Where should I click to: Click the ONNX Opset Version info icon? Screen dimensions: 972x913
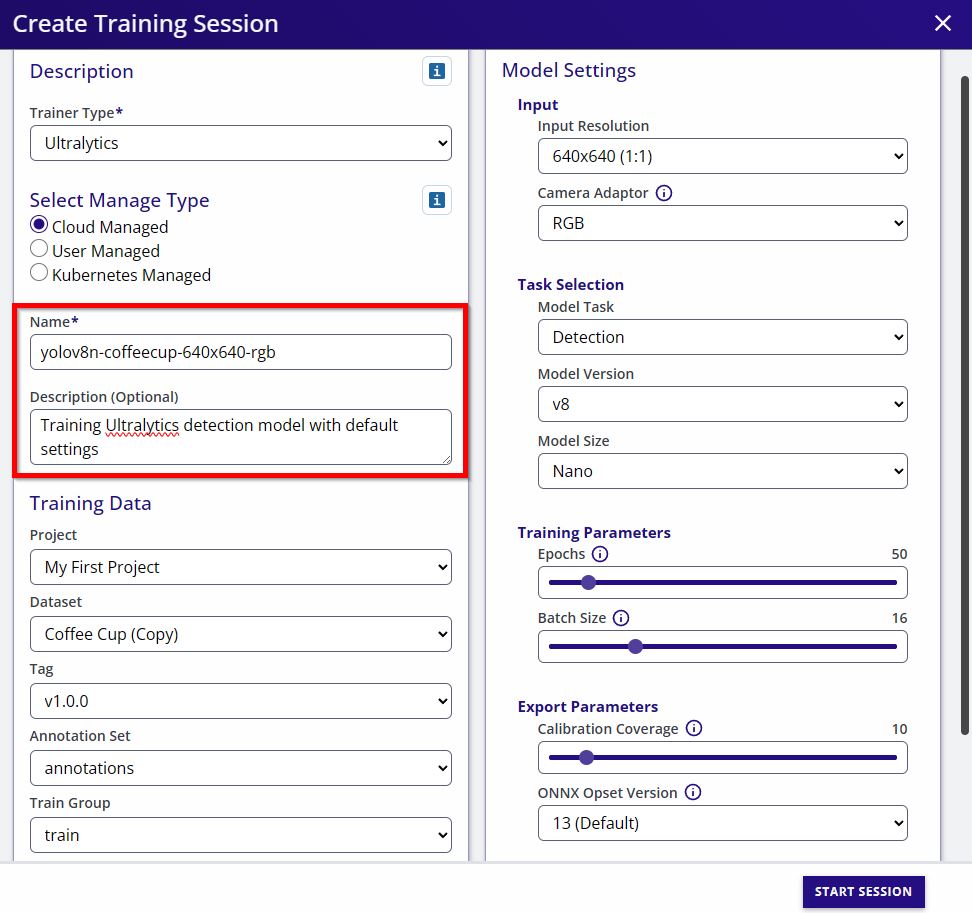[692, 793]
